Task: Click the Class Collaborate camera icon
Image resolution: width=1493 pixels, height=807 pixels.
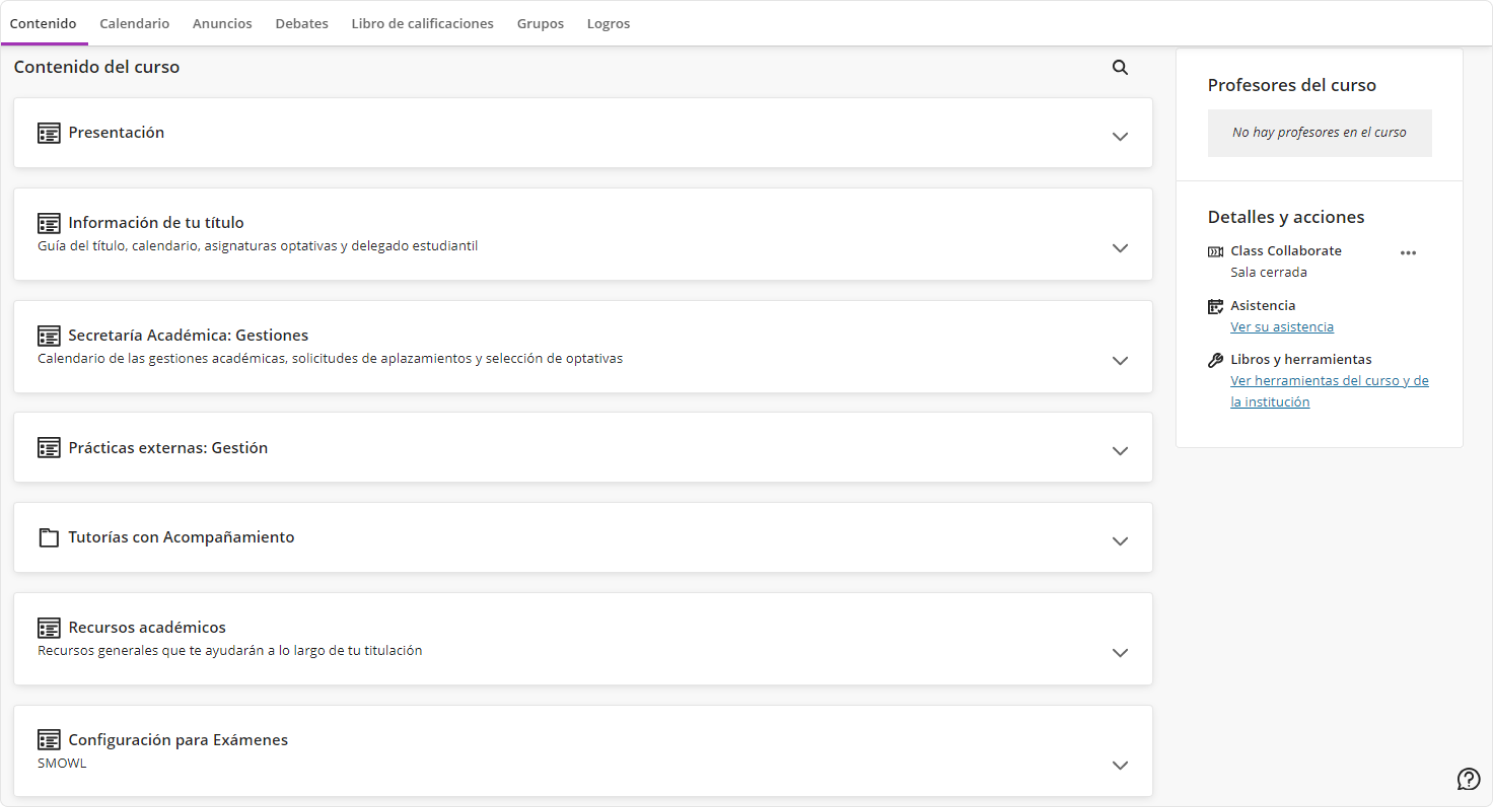Action: 1215,252
